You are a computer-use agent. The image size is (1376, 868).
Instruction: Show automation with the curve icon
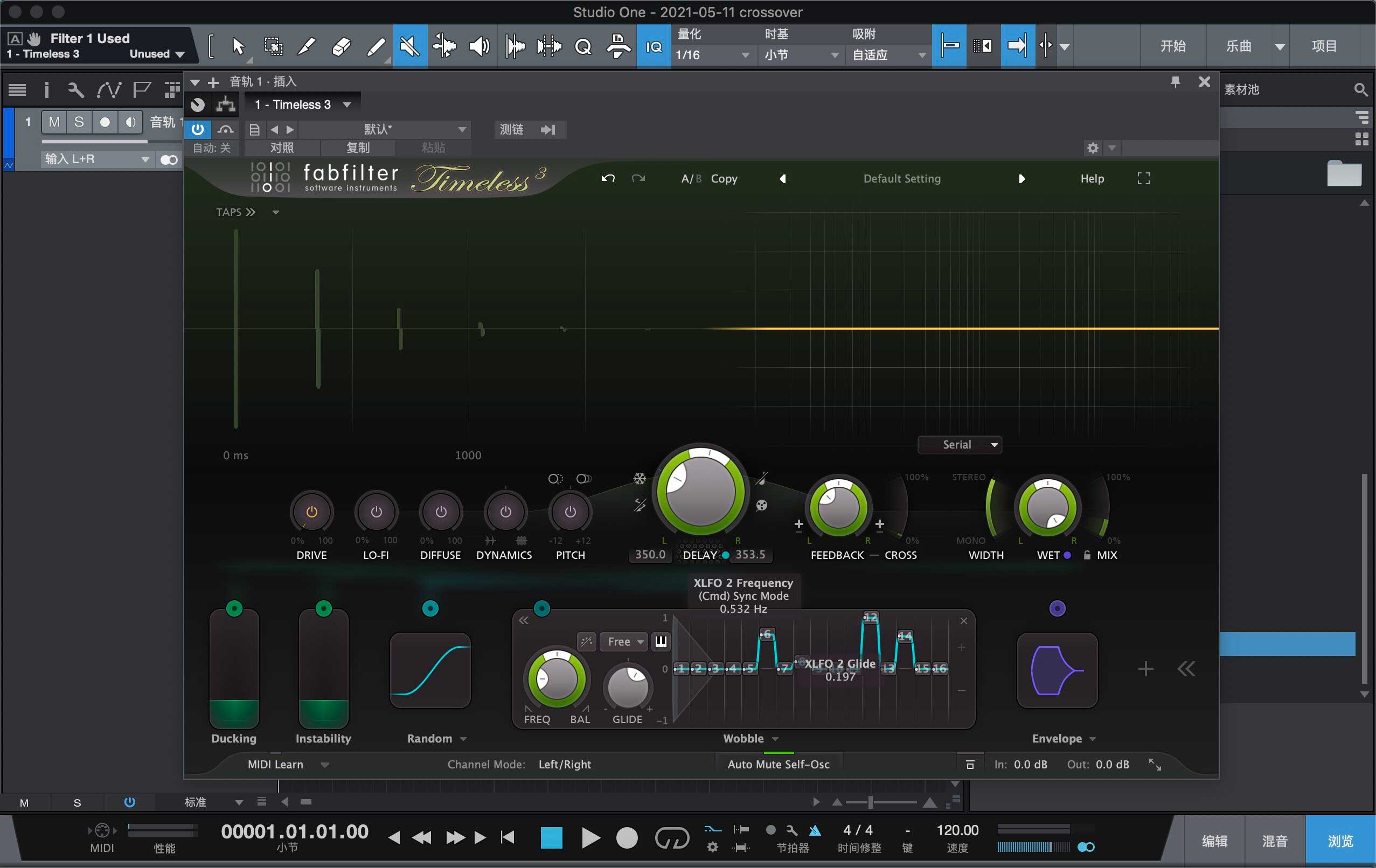pos(109,89)
